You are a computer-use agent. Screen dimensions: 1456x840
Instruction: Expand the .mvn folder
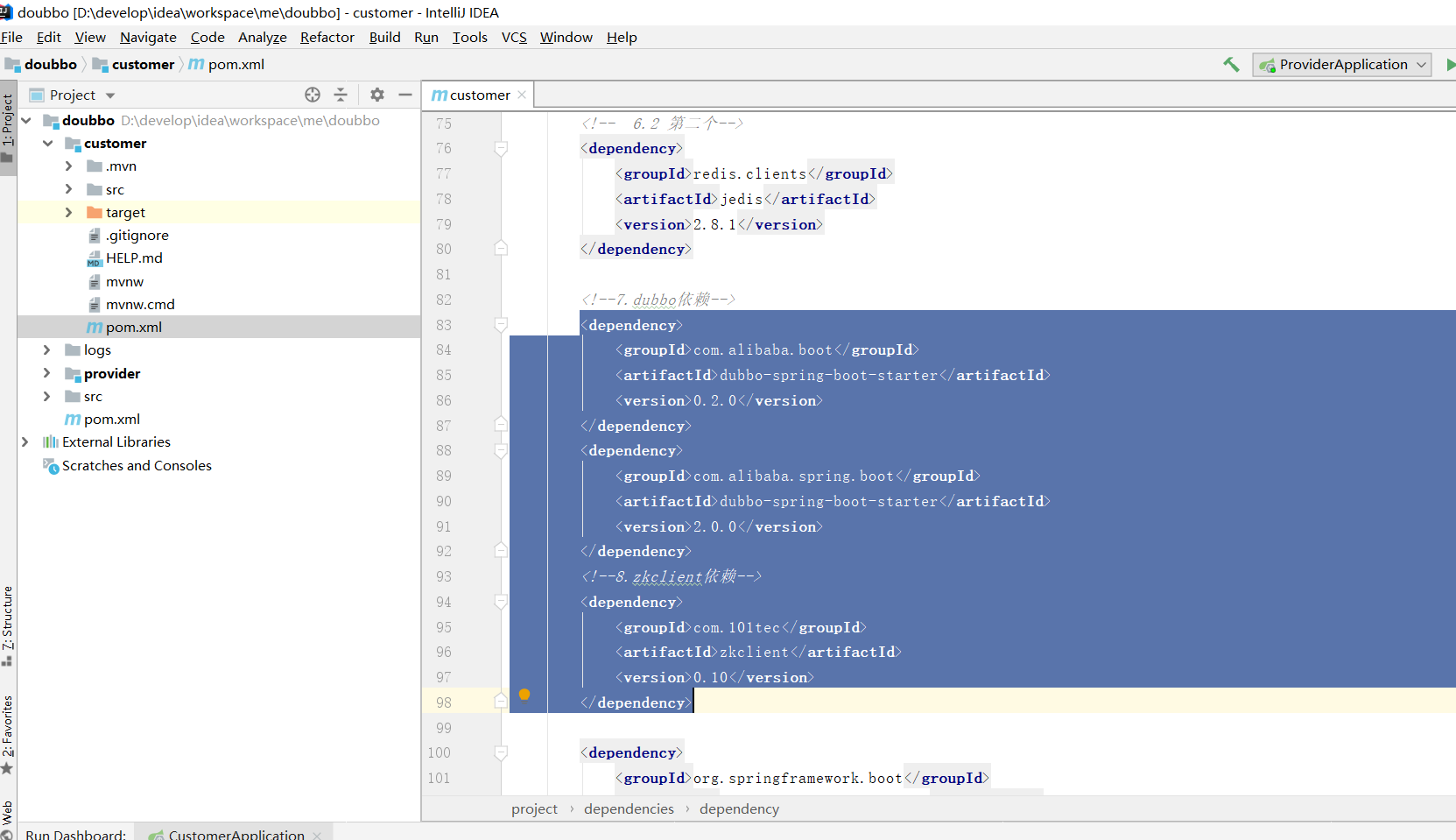point(68,166)
